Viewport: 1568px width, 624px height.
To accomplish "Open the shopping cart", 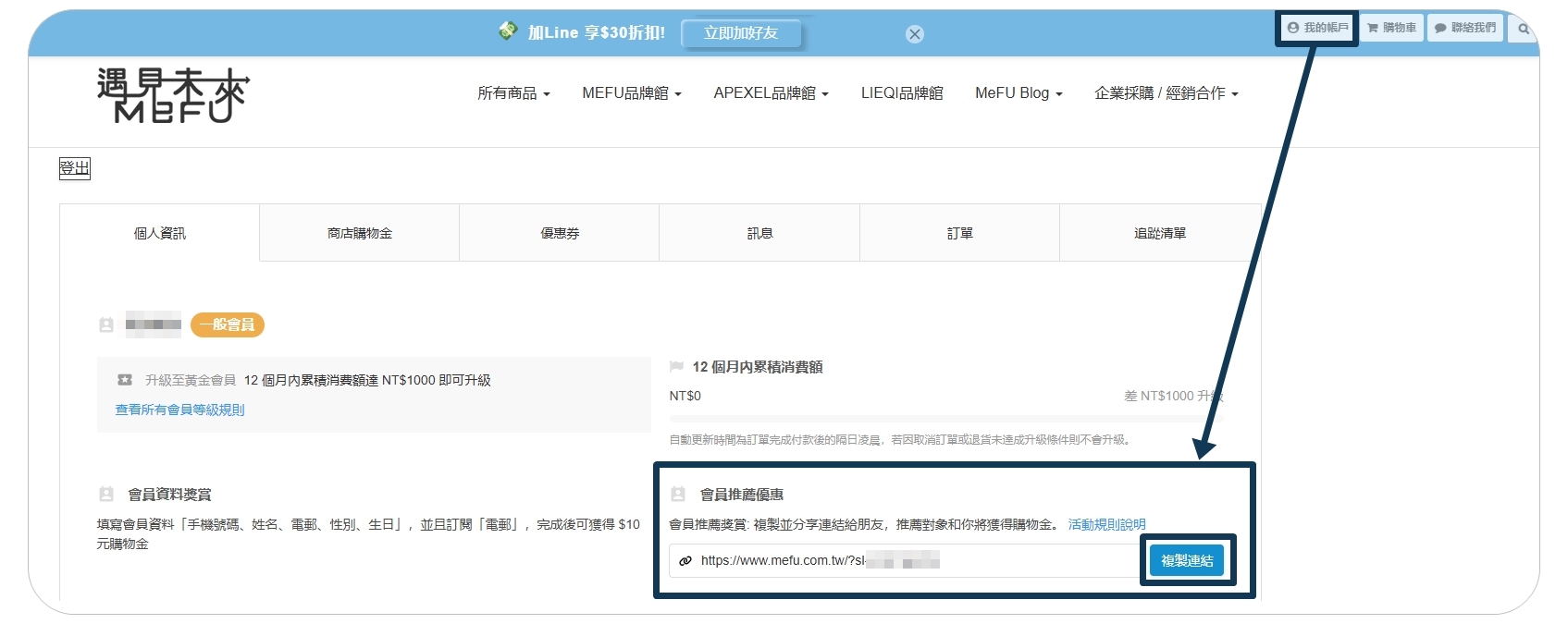I will [x=1392, y=28].
